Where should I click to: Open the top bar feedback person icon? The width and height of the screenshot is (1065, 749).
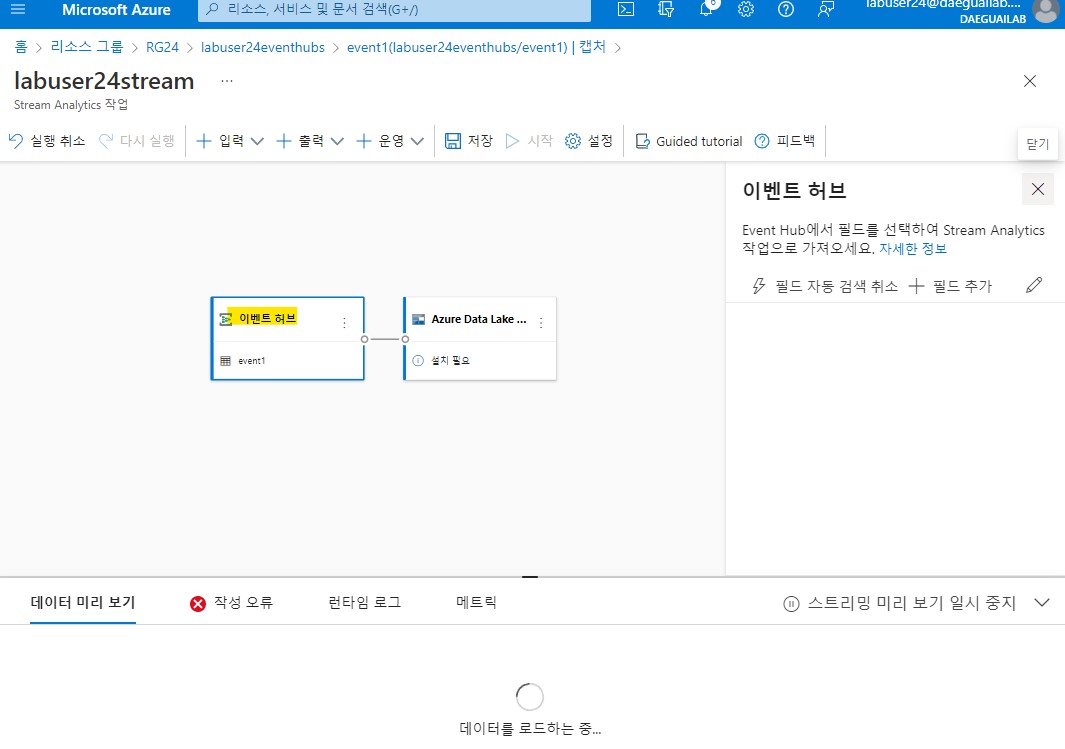click(x=826, y=10)
